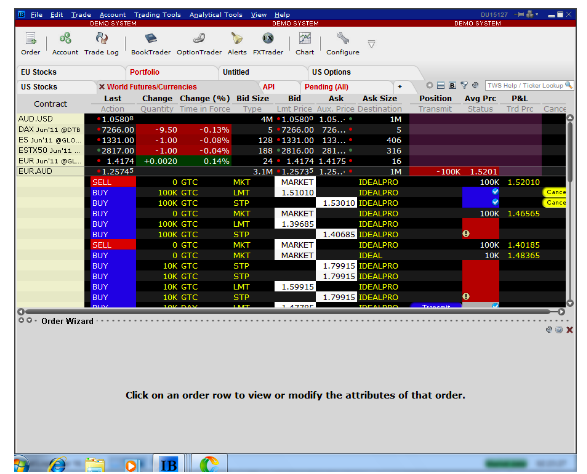Click warning icon on last 1.79915 STP order
587x474 pixels.
(466, 297)
